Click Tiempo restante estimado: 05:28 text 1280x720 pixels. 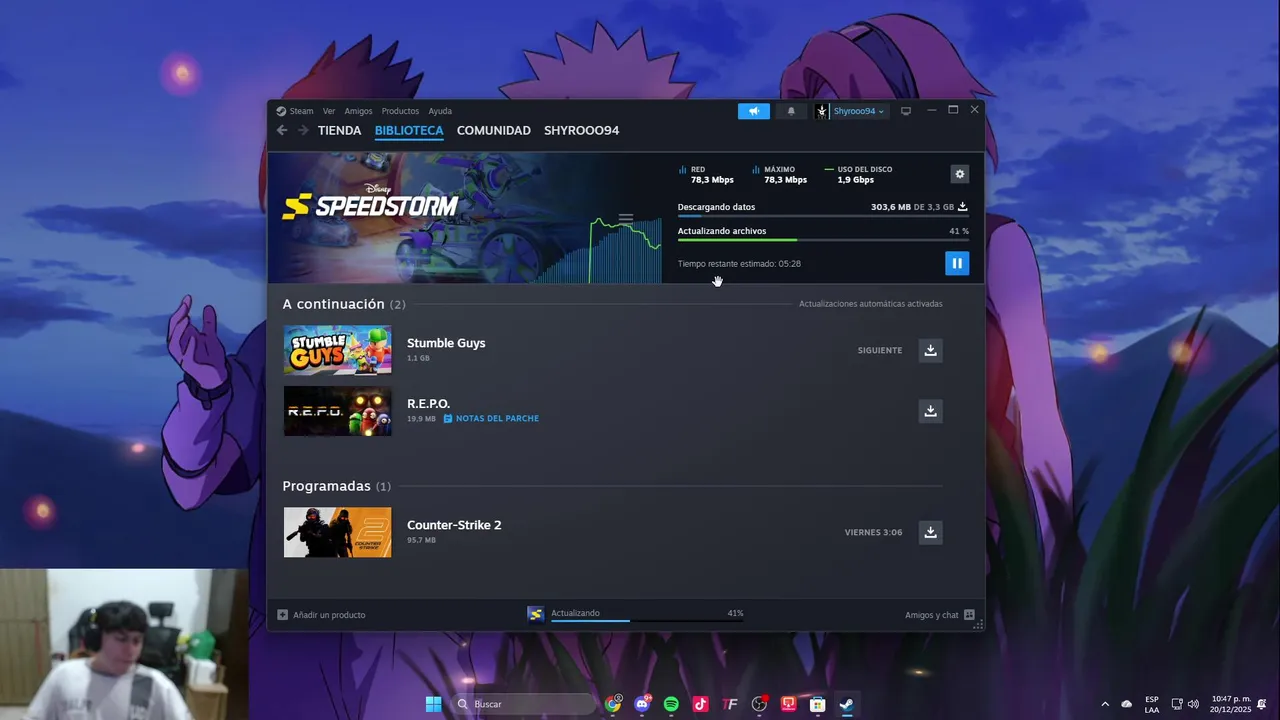[739, 264]
